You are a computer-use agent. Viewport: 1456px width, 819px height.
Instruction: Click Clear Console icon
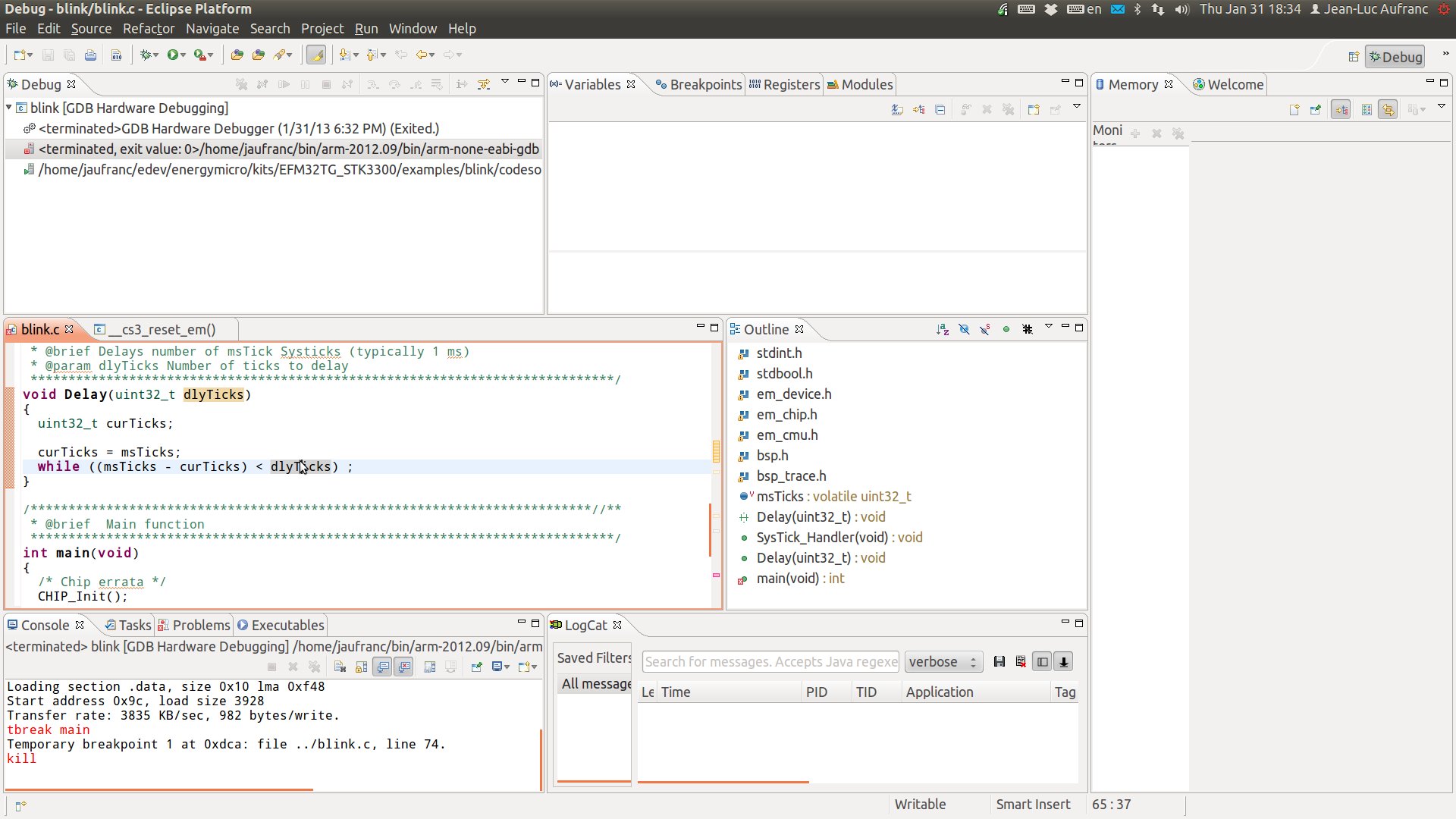340,667
